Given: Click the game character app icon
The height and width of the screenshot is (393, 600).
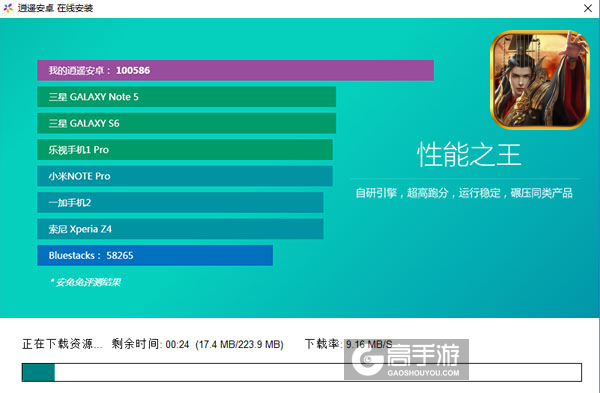Looking at the screenshot, I should [540, 80].
